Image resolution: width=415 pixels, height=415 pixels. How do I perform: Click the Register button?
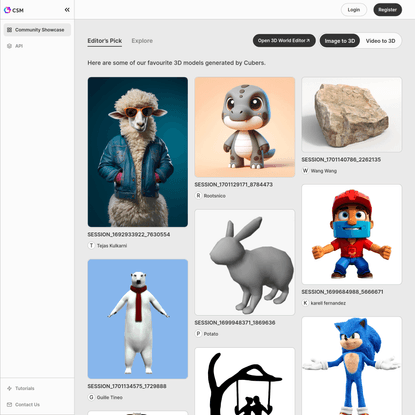coord(387,10)
